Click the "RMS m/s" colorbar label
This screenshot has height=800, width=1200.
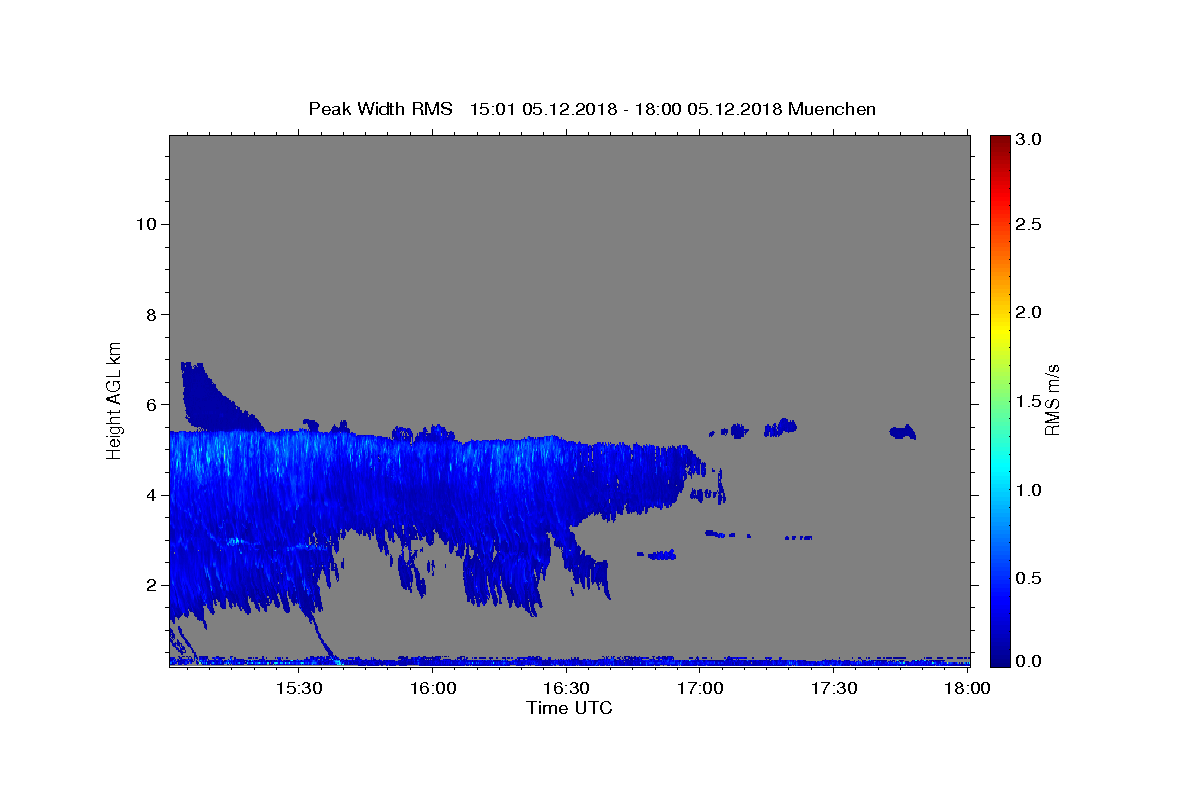coord(1051,400)
